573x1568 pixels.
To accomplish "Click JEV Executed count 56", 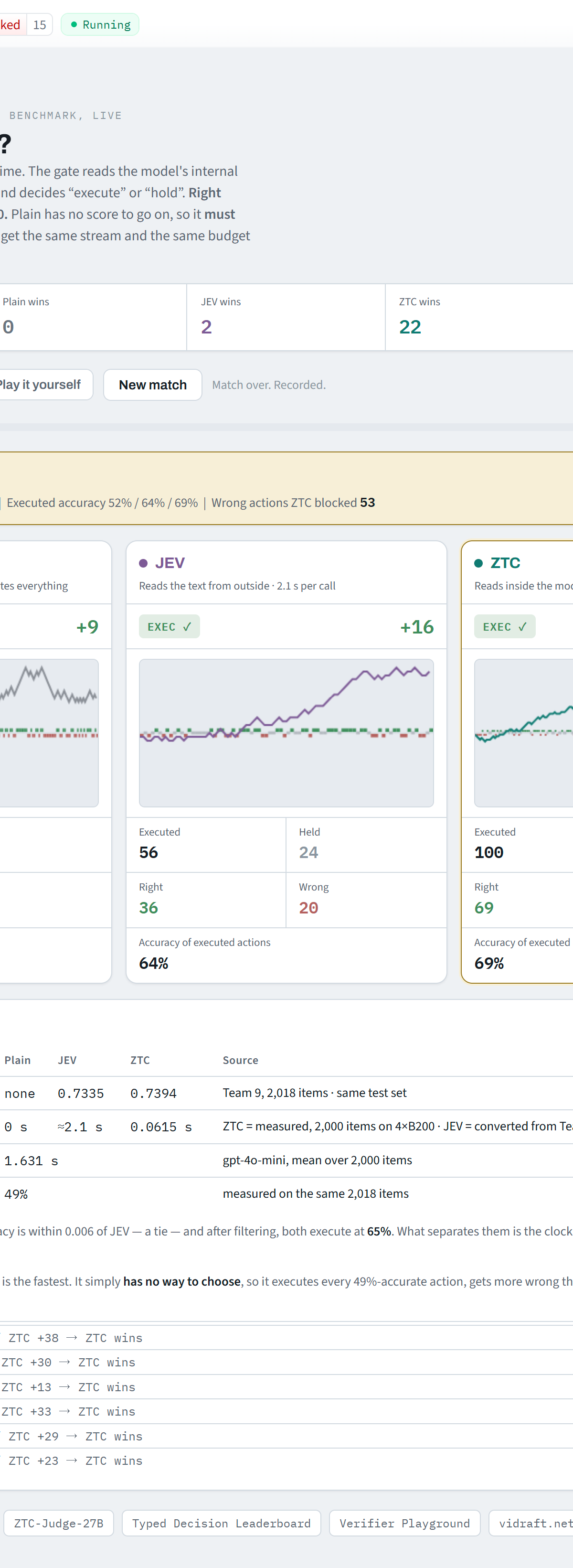I will pos(149,852).
